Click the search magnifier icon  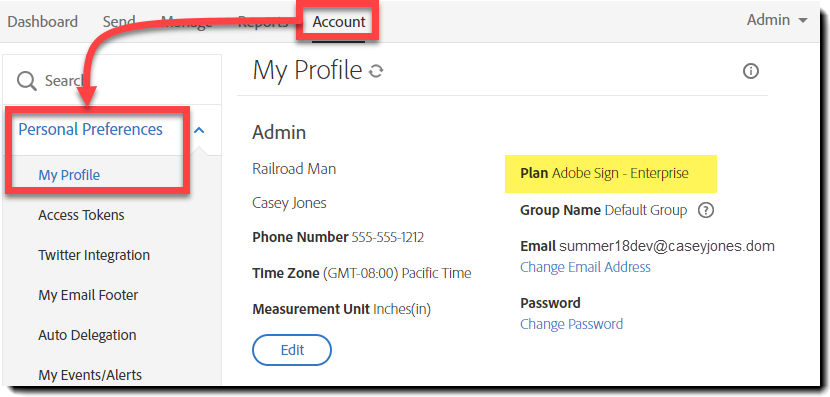pos(26,81)
